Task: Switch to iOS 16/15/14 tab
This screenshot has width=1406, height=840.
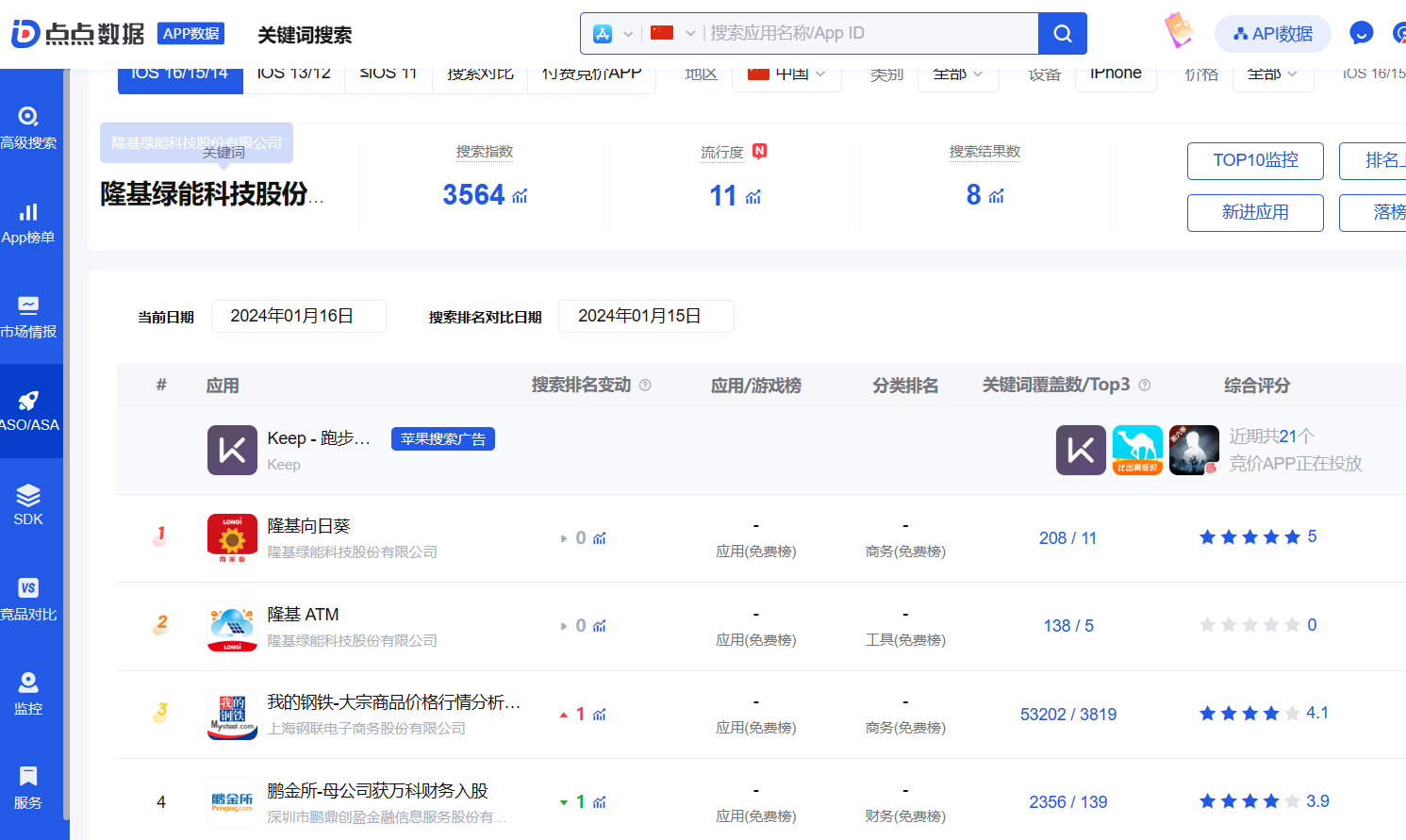Action: tap(180, 74)
